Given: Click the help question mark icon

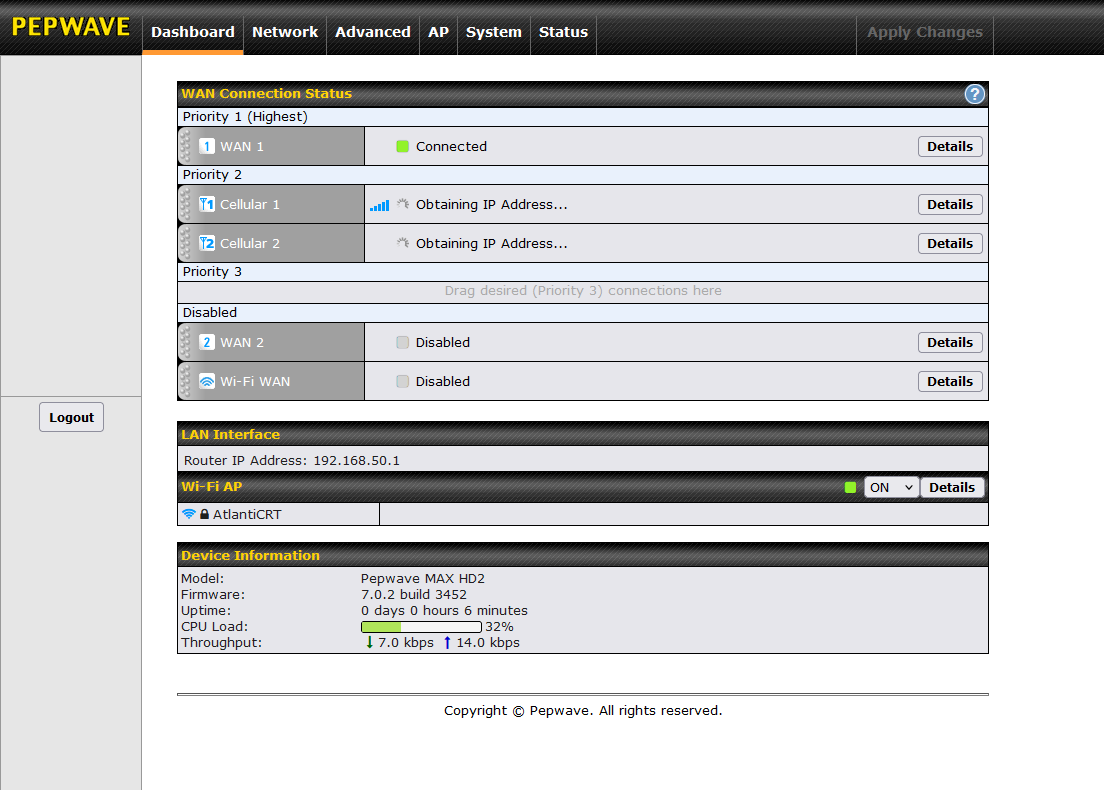Looking at the screenshot, I should 974,94.
